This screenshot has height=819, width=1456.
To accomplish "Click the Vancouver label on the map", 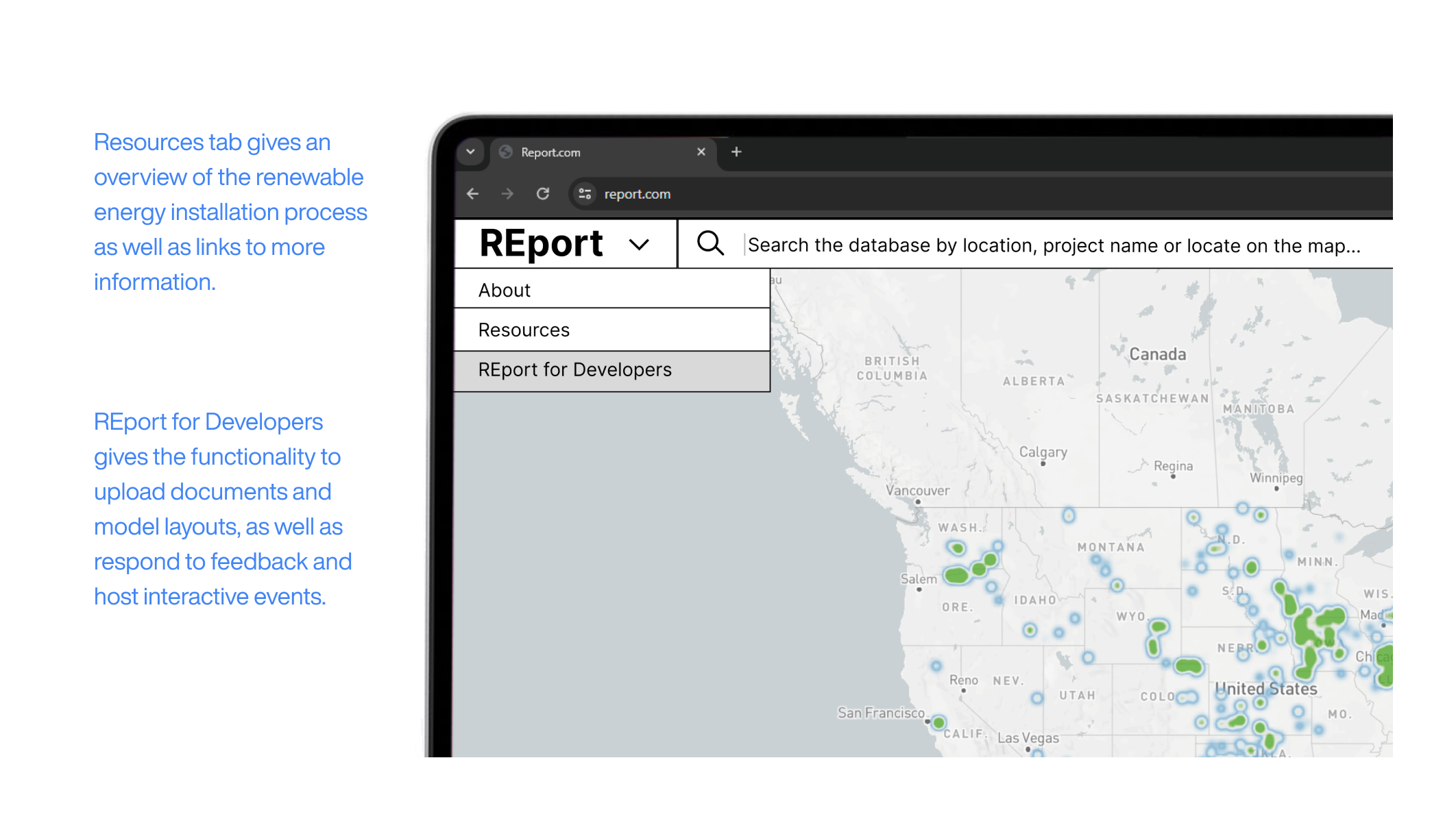I will [917, 490].
